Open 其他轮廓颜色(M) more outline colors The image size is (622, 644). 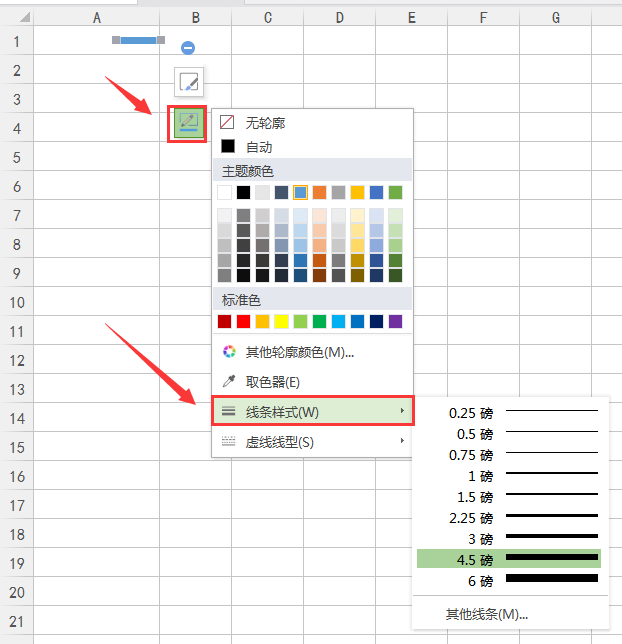tap(312, 352)
